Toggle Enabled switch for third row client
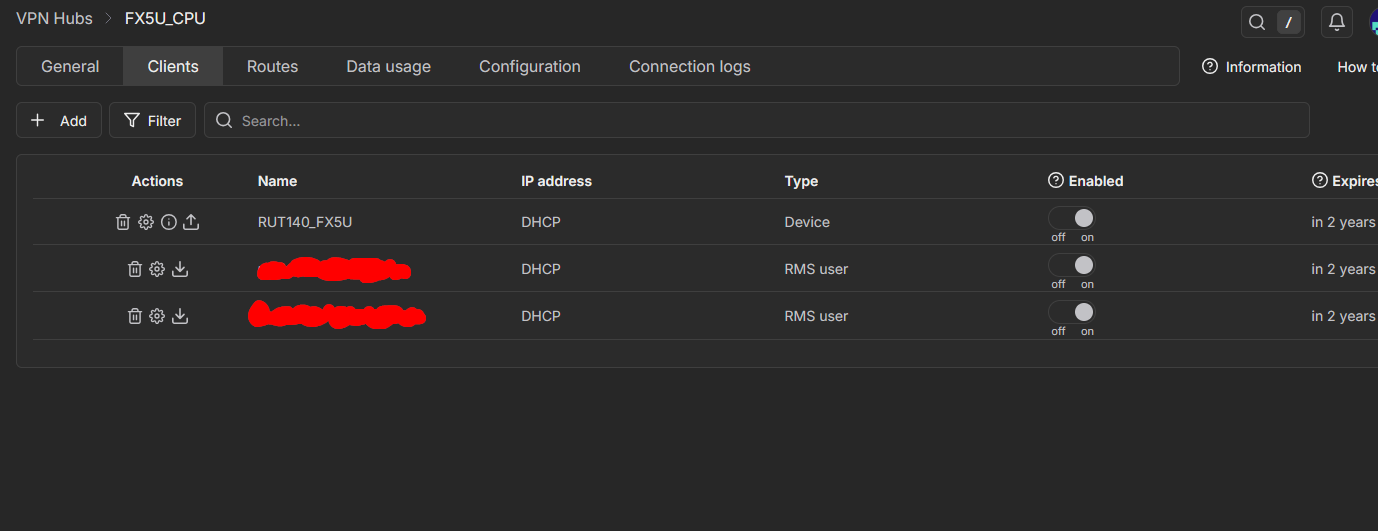This screenshot has height=531, width=1378. 1072,312
